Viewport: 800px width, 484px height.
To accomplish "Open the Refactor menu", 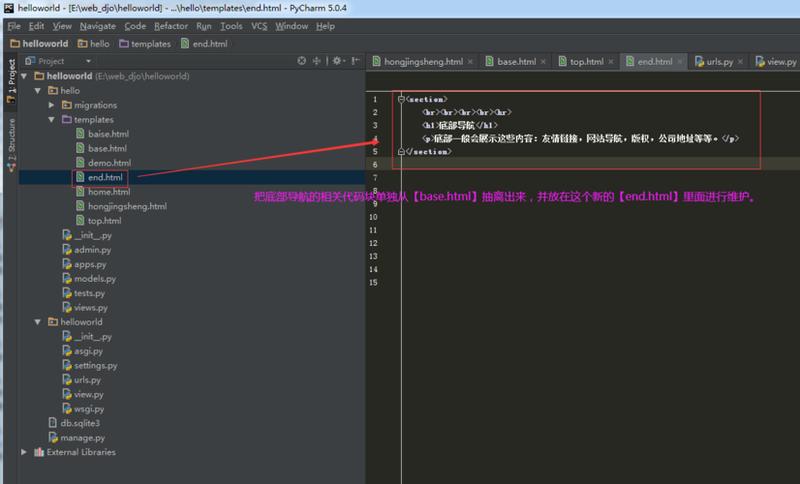I will point(171,26).
